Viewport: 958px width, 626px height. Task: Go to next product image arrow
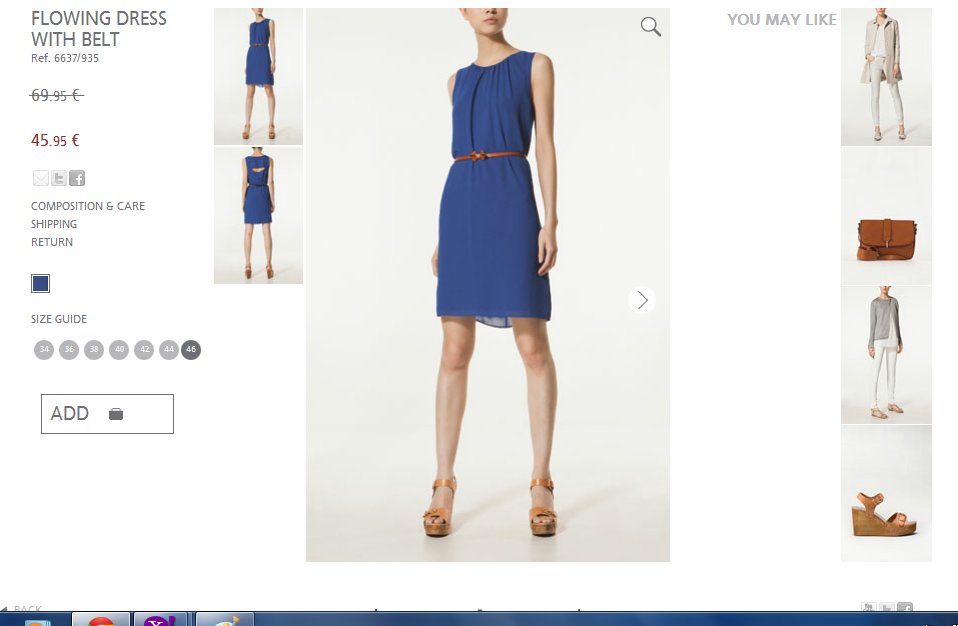(x=642, y=300)
